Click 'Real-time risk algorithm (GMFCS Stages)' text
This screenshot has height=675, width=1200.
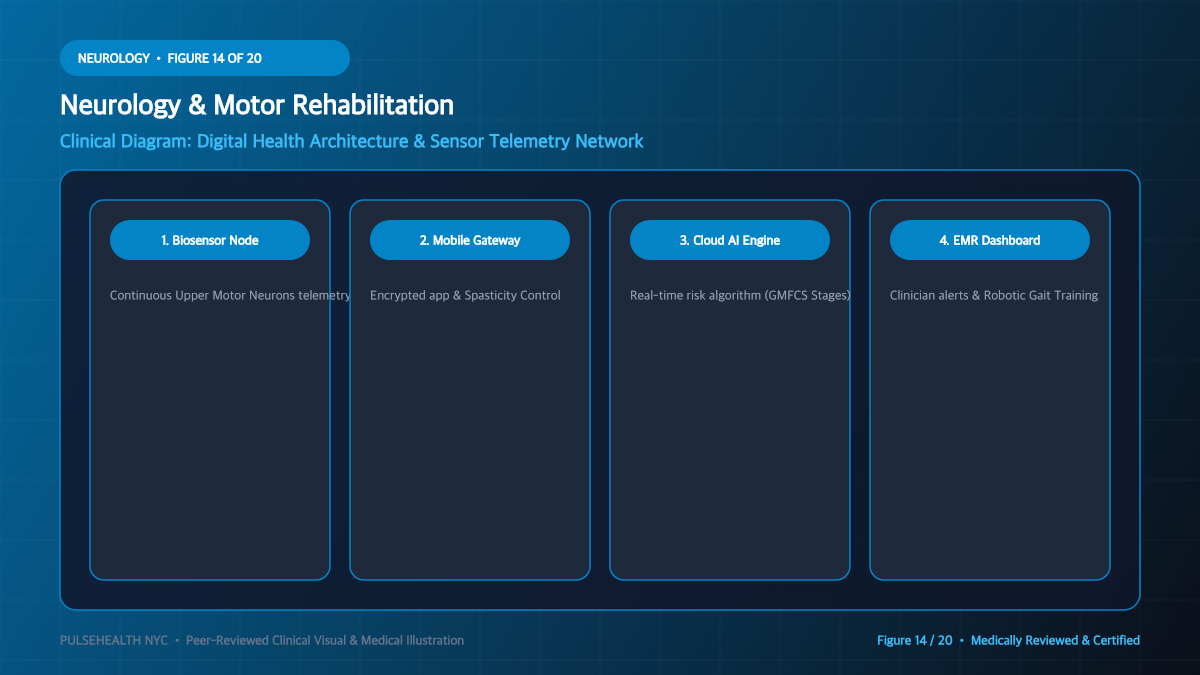point(740,296)
